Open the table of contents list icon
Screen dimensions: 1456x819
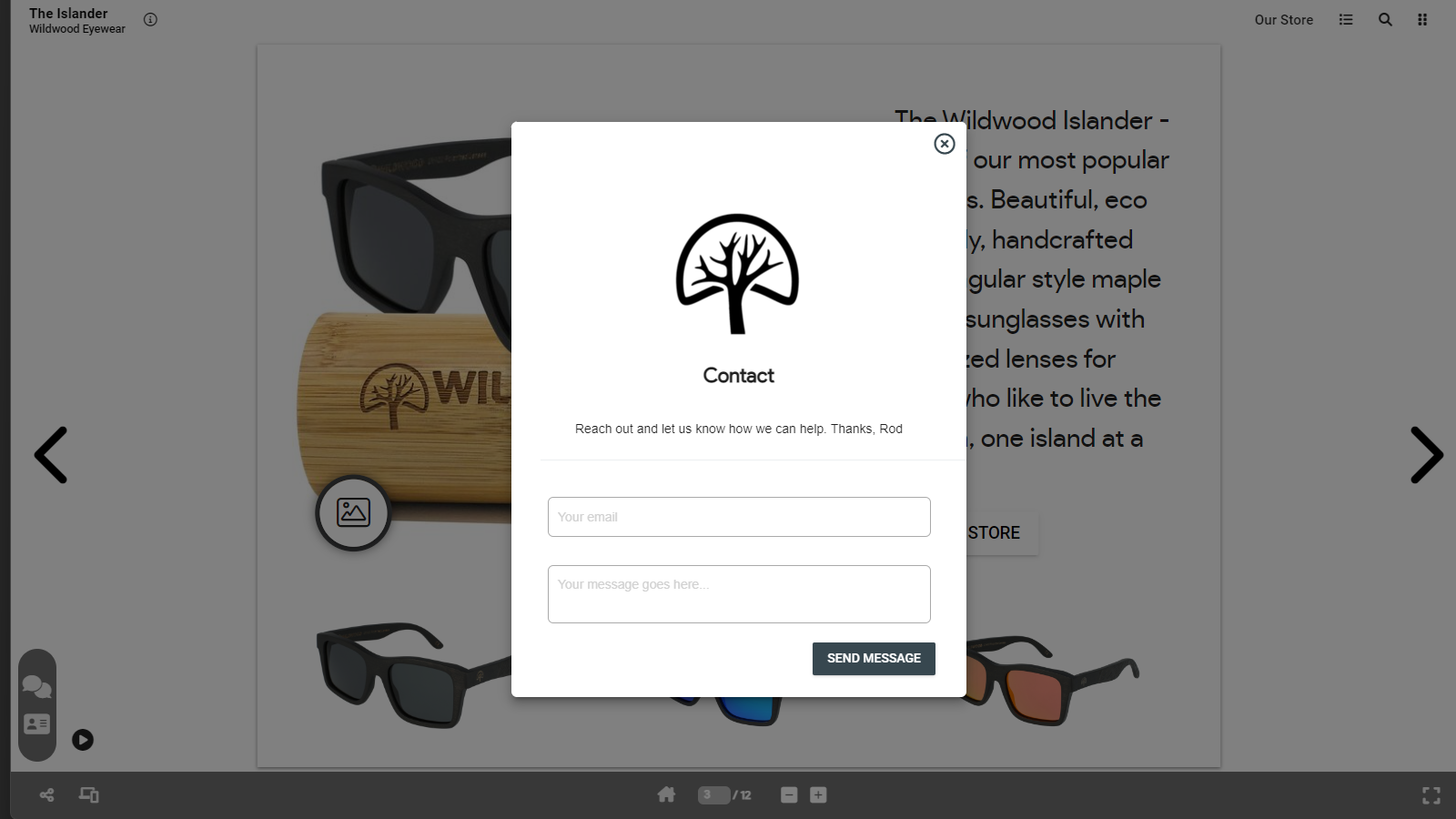point(1346,19)
